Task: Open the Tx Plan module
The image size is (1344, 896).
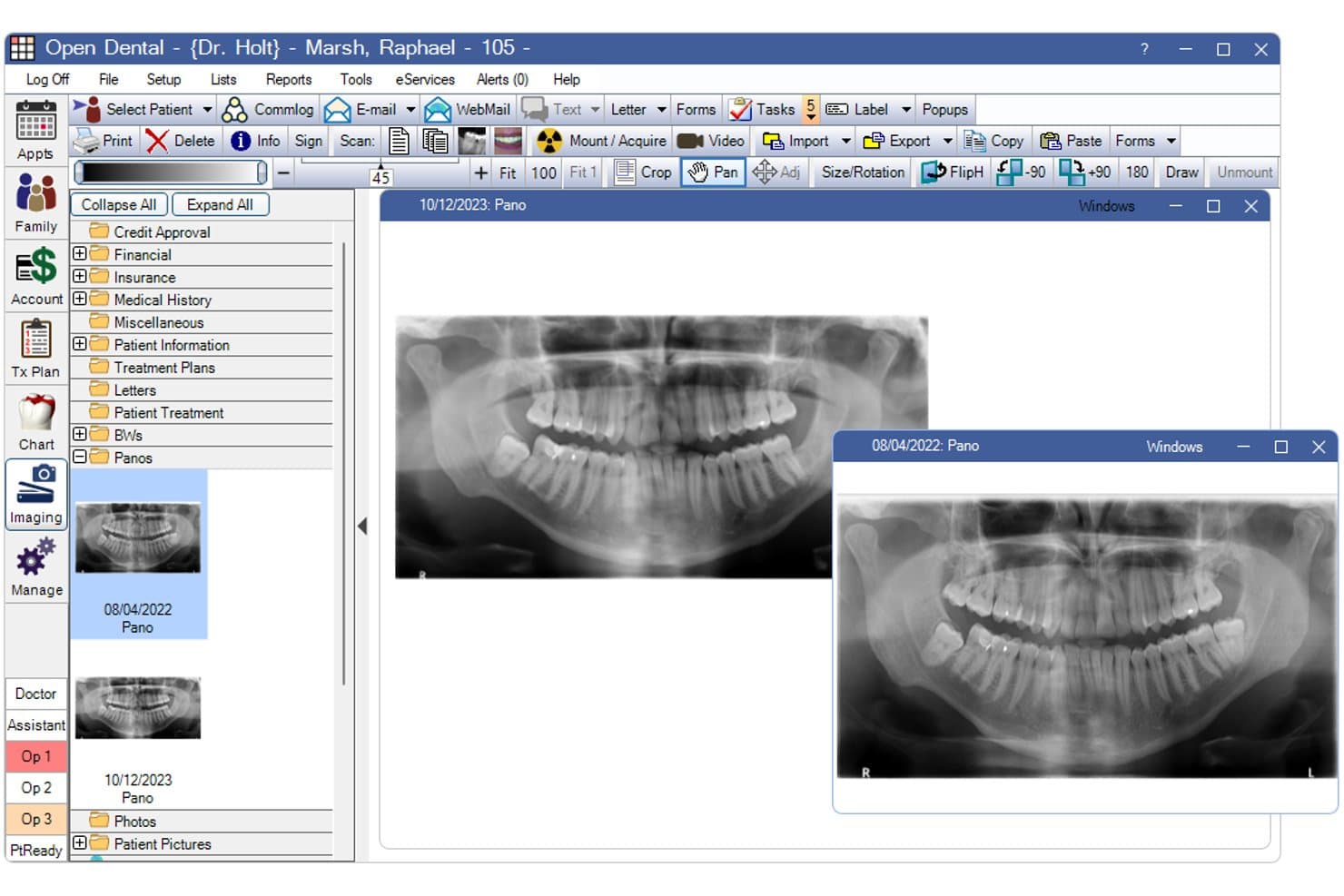Action: [35, 348]
